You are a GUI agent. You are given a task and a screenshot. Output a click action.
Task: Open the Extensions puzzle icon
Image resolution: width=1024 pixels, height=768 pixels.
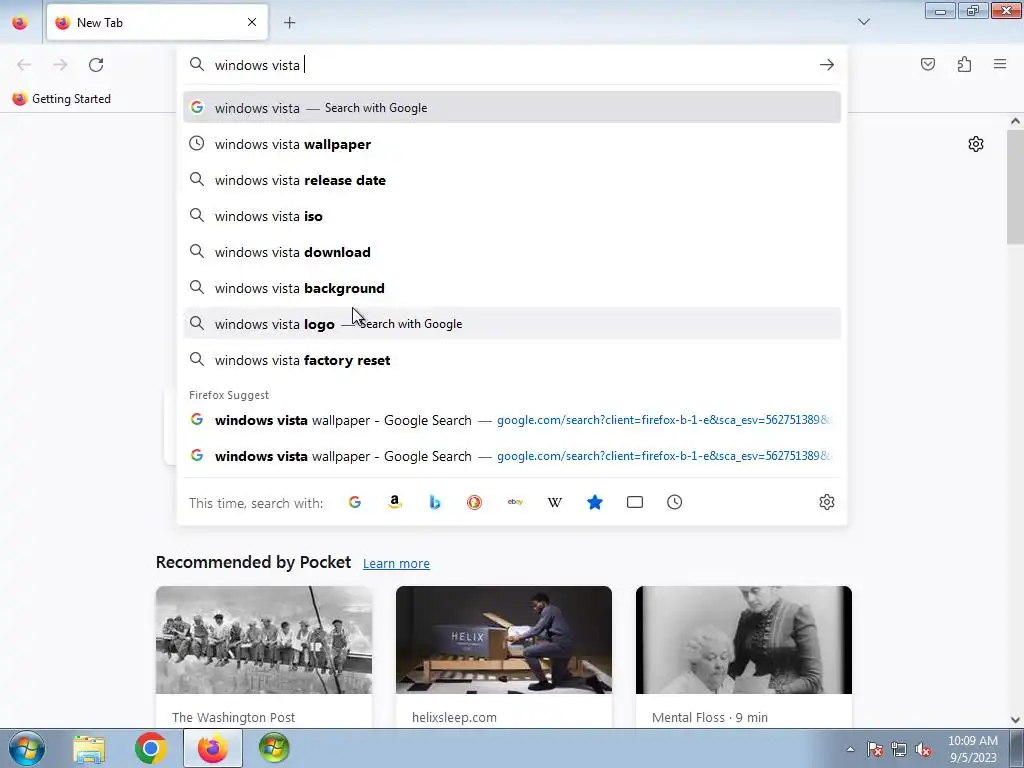click(964, 64)
